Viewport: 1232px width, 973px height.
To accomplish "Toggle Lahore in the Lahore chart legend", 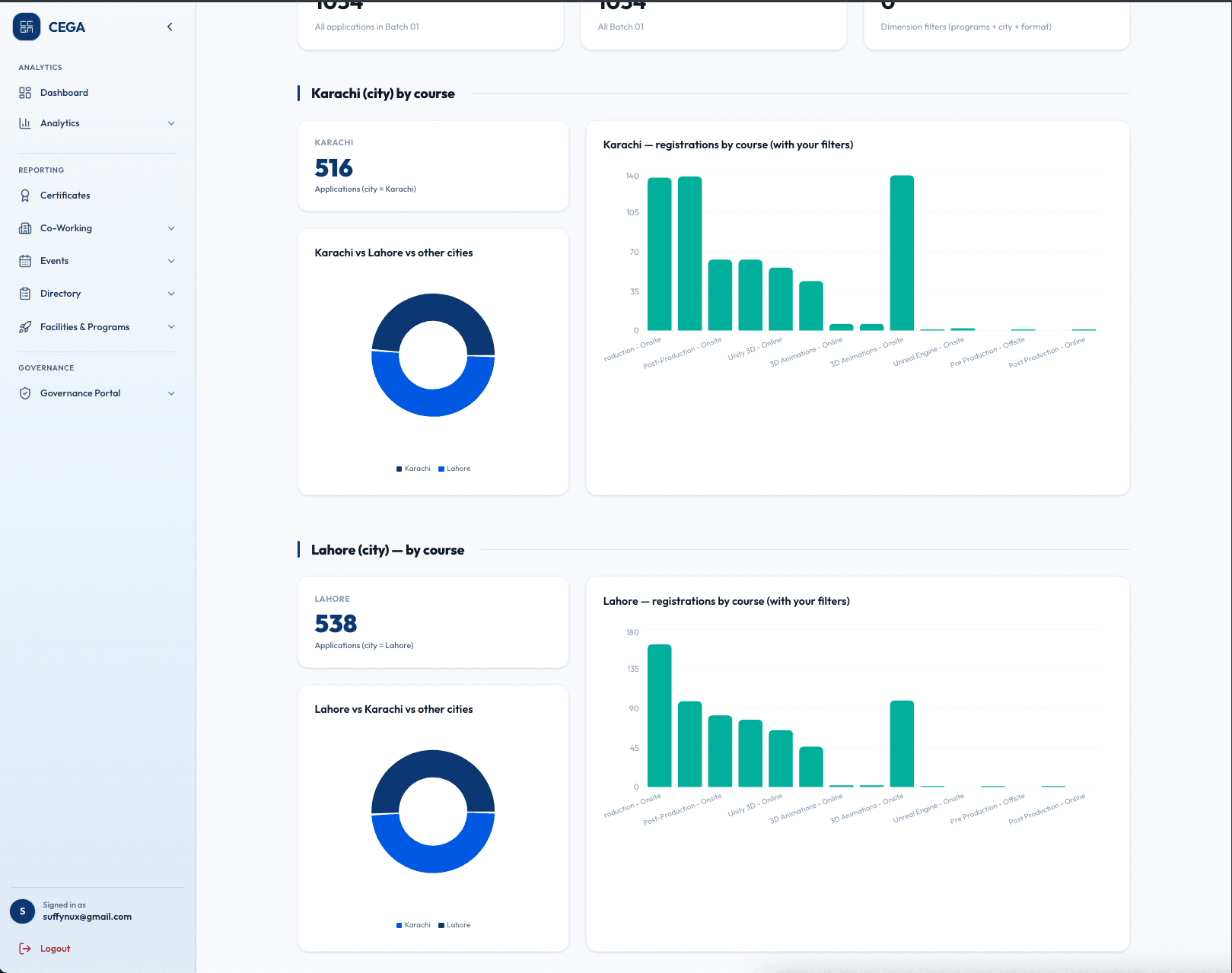I will click(454, 925).
